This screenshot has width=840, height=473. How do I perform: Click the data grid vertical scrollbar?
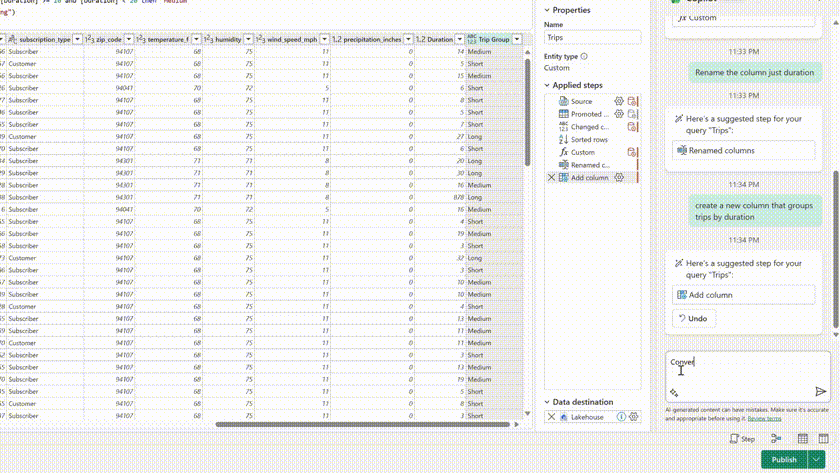coord(528,111)
